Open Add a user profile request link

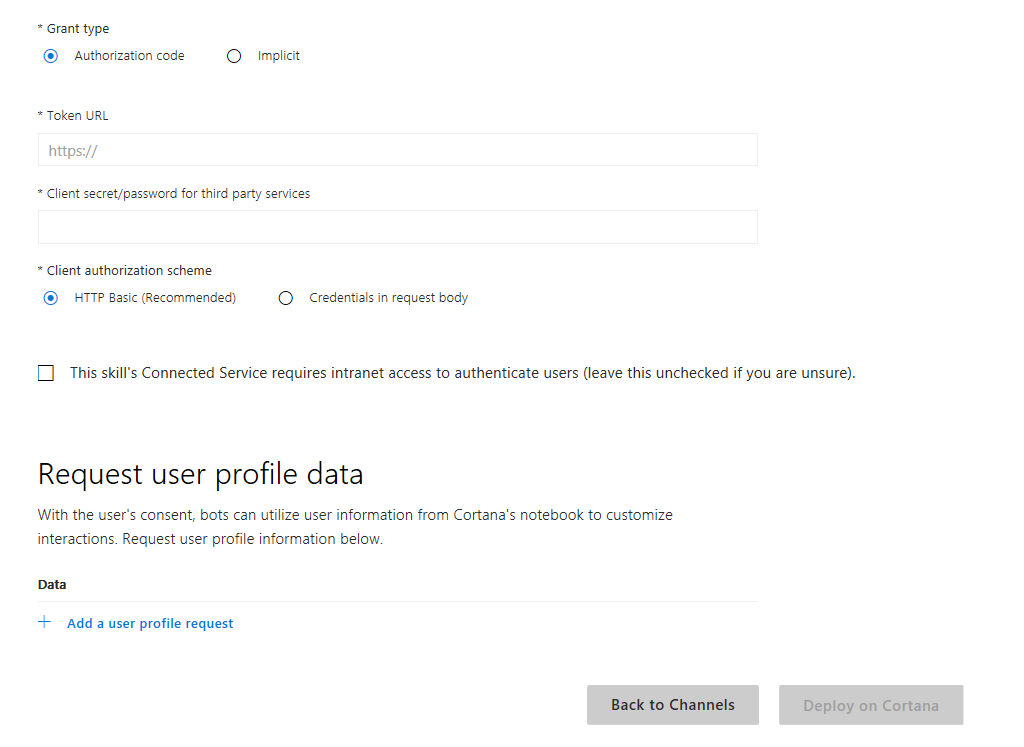pyautogui.click(x=149, y=622)
